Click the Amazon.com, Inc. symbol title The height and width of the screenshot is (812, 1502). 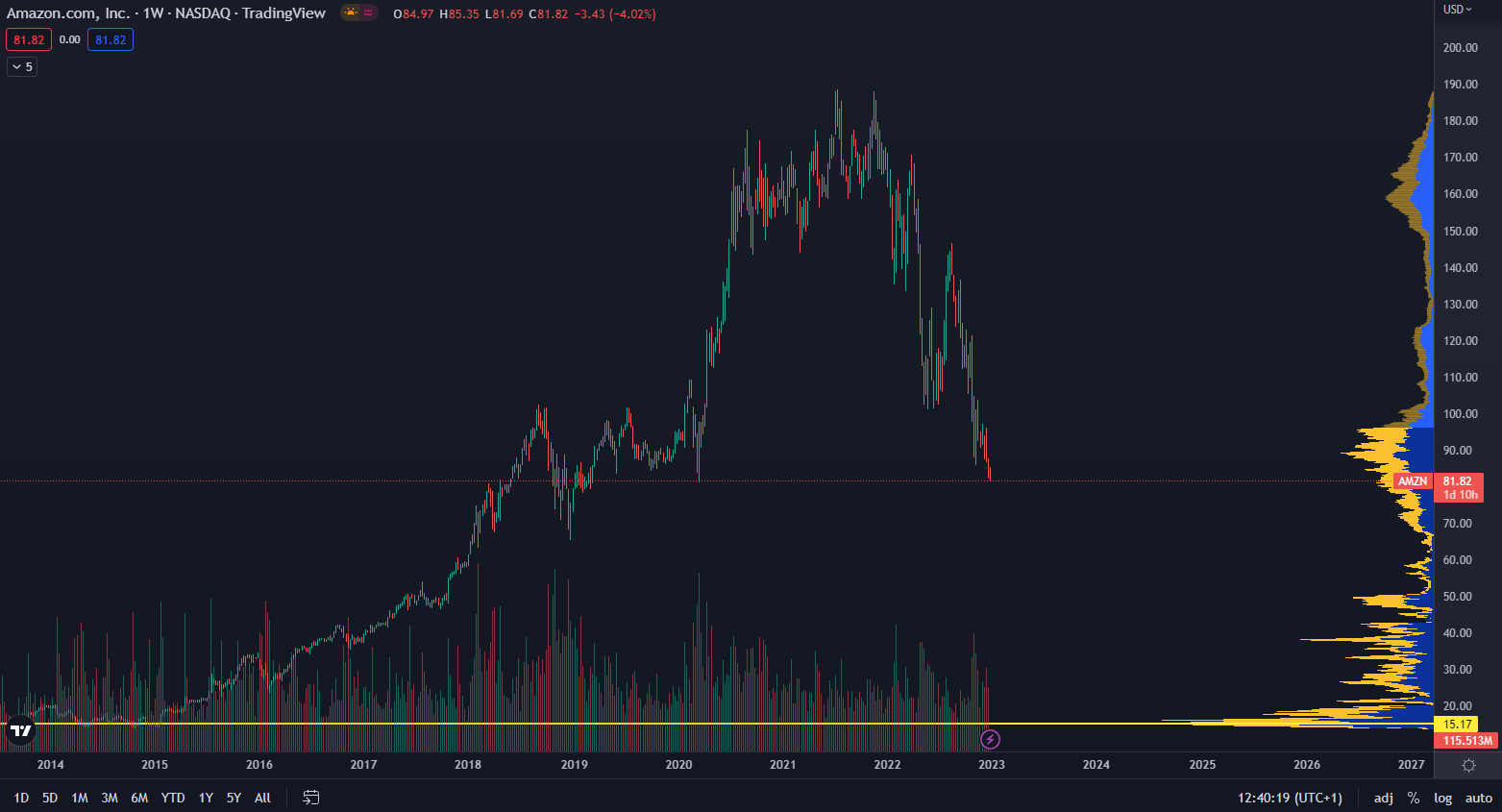tap(67, 13)
